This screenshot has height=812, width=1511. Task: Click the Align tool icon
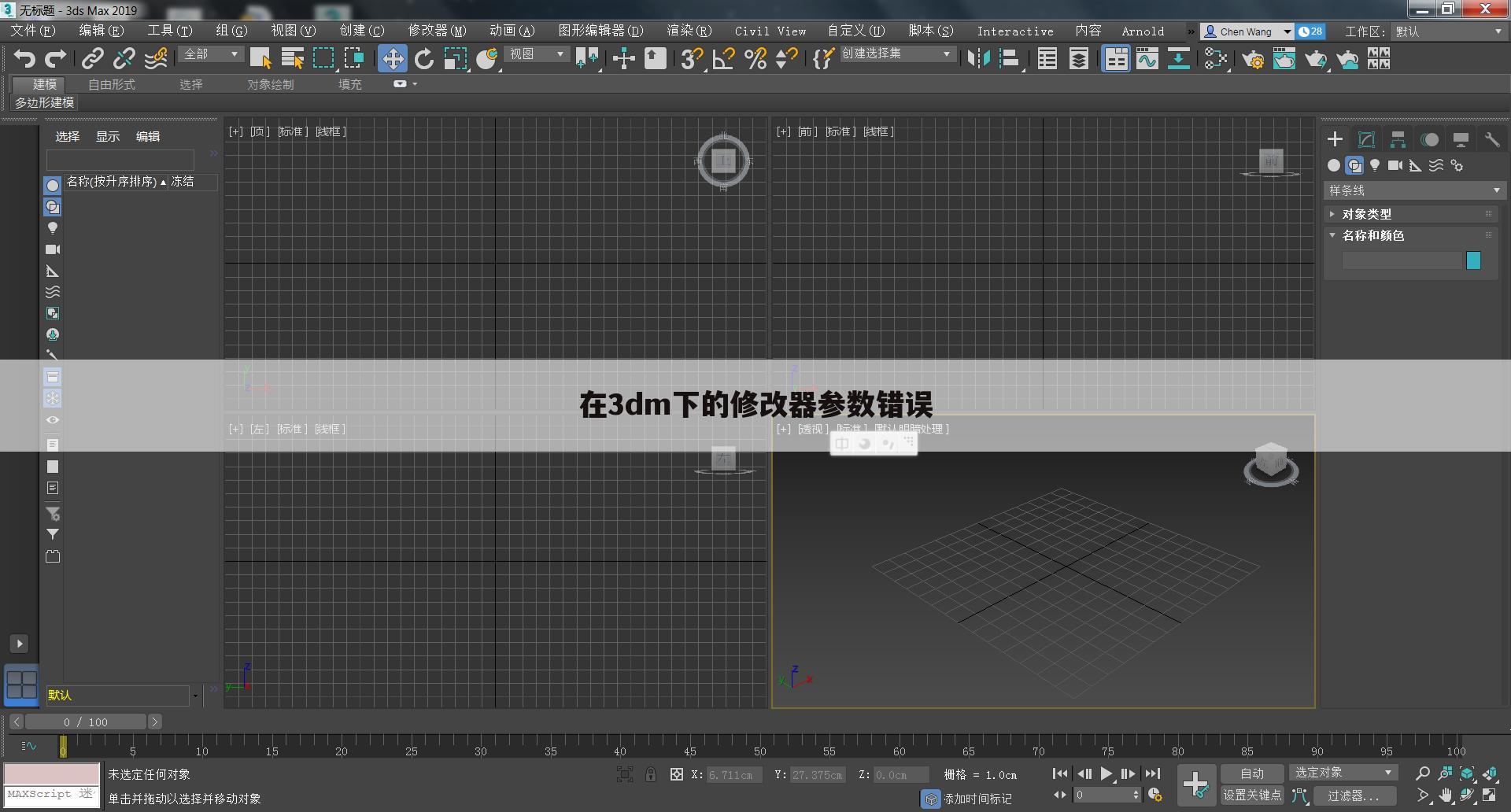point(1009,58)
